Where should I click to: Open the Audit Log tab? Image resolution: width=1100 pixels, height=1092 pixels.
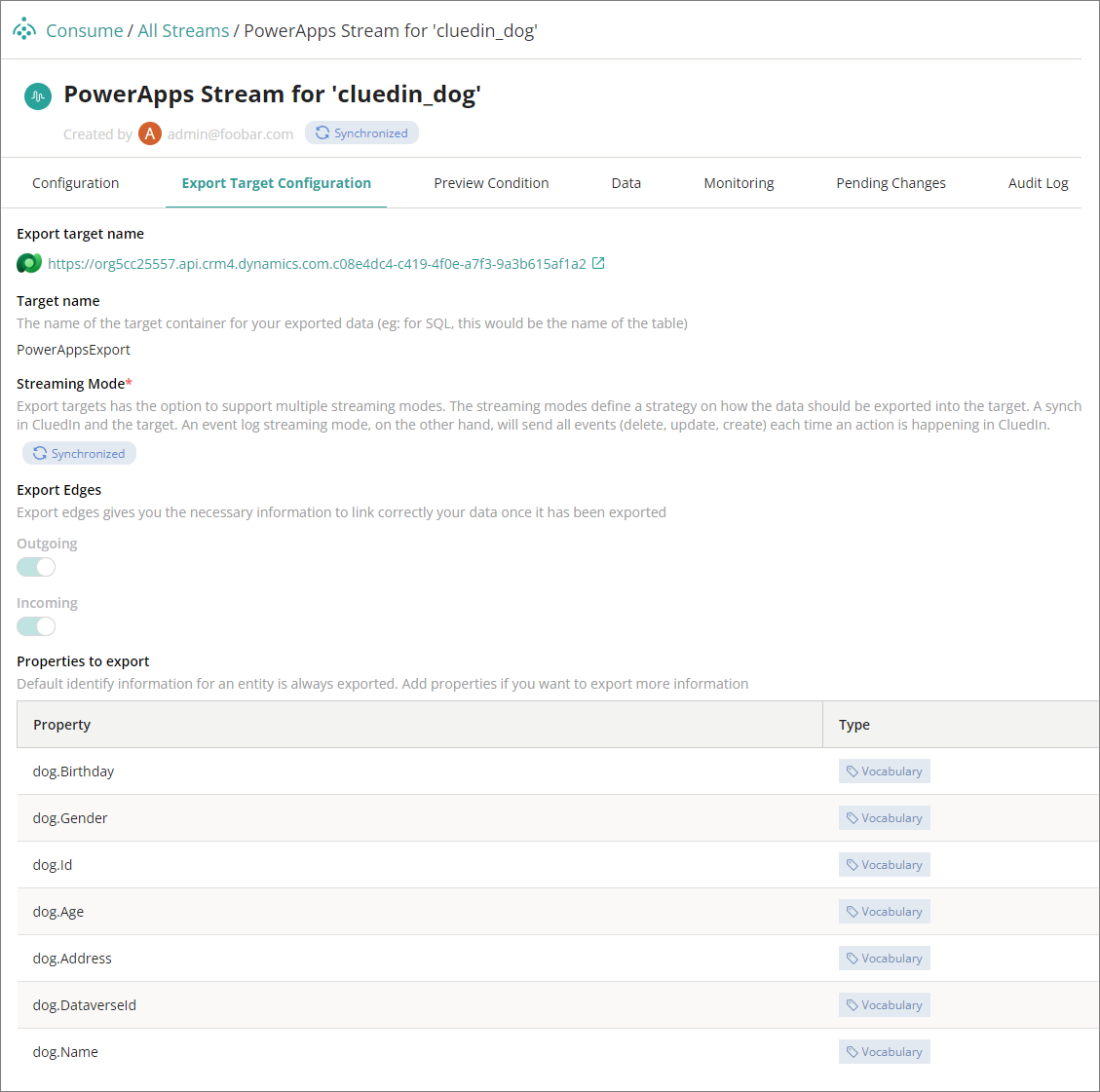pos(1038,182)
